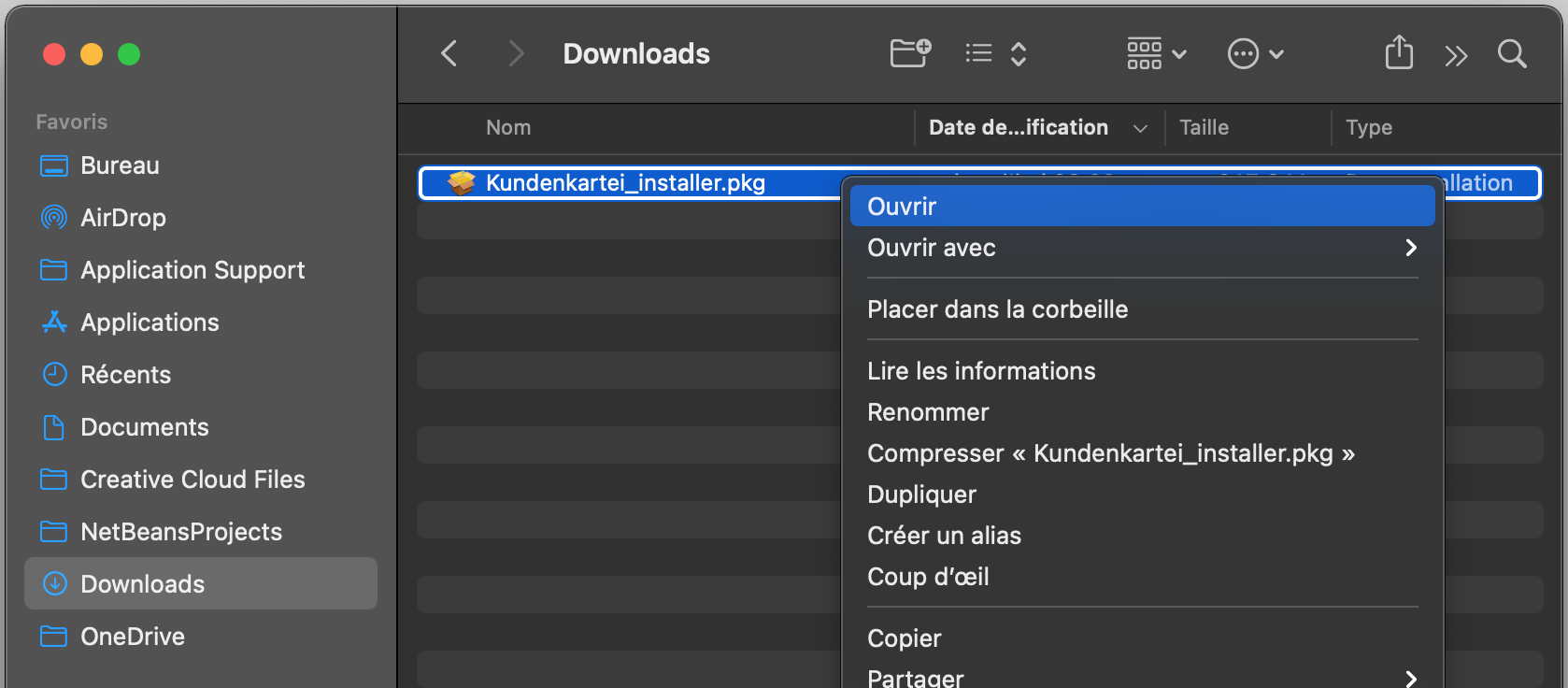Open Documents from the sidebar
Viewport: 1568px width, 688px height.
click(x=200, y=427)
